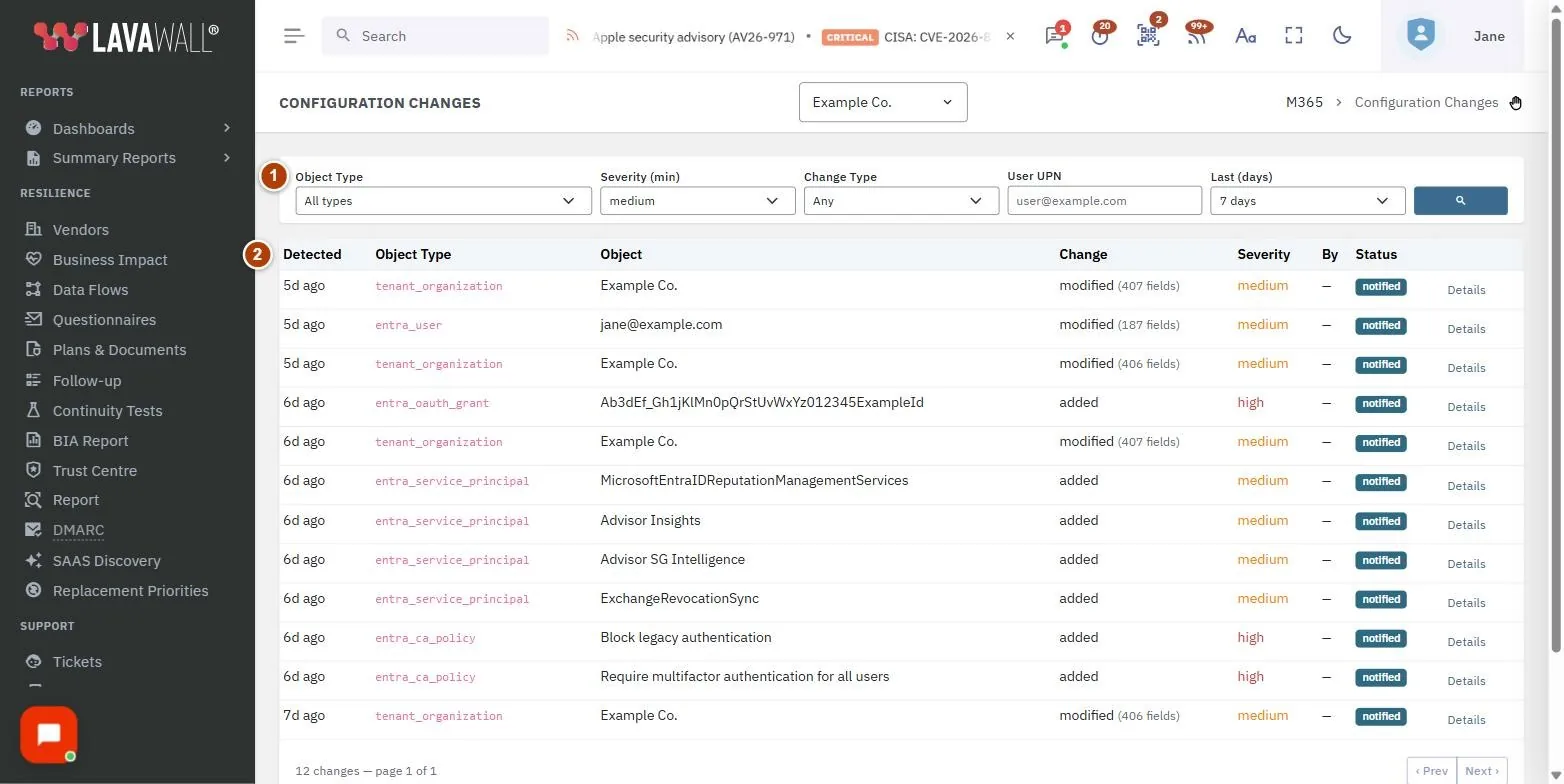Click the LavaWall logo
Screen dimensions: 1564x784
coord(126,37)
